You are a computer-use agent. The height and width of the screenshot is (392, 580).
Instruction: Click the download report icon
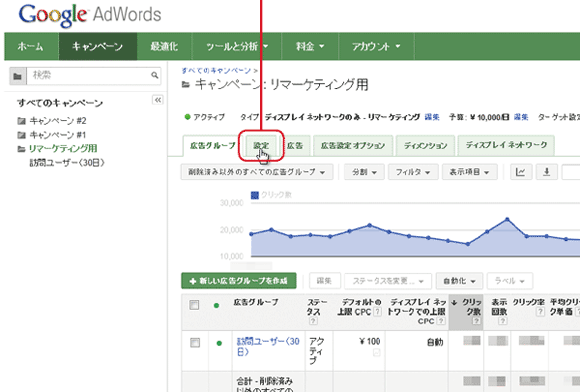(546, 172)
